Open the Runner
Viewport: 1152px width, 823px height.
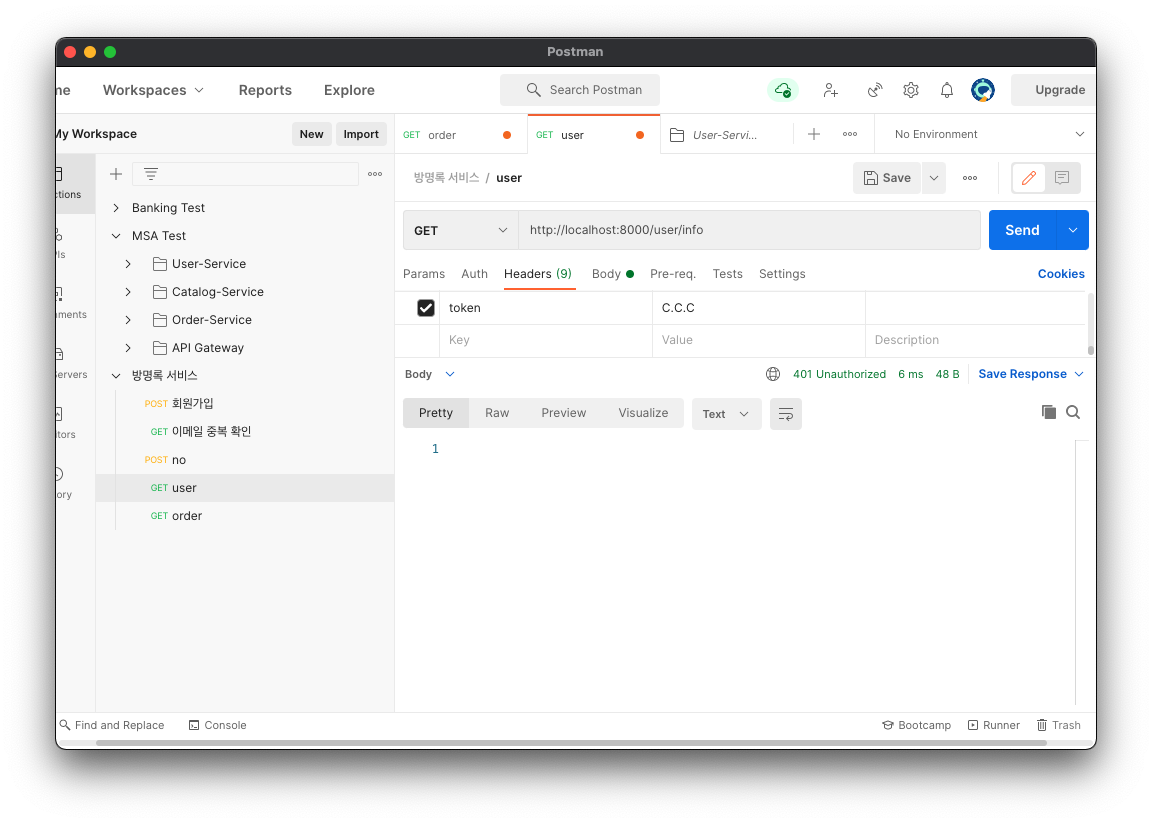(x=993, y=725)
